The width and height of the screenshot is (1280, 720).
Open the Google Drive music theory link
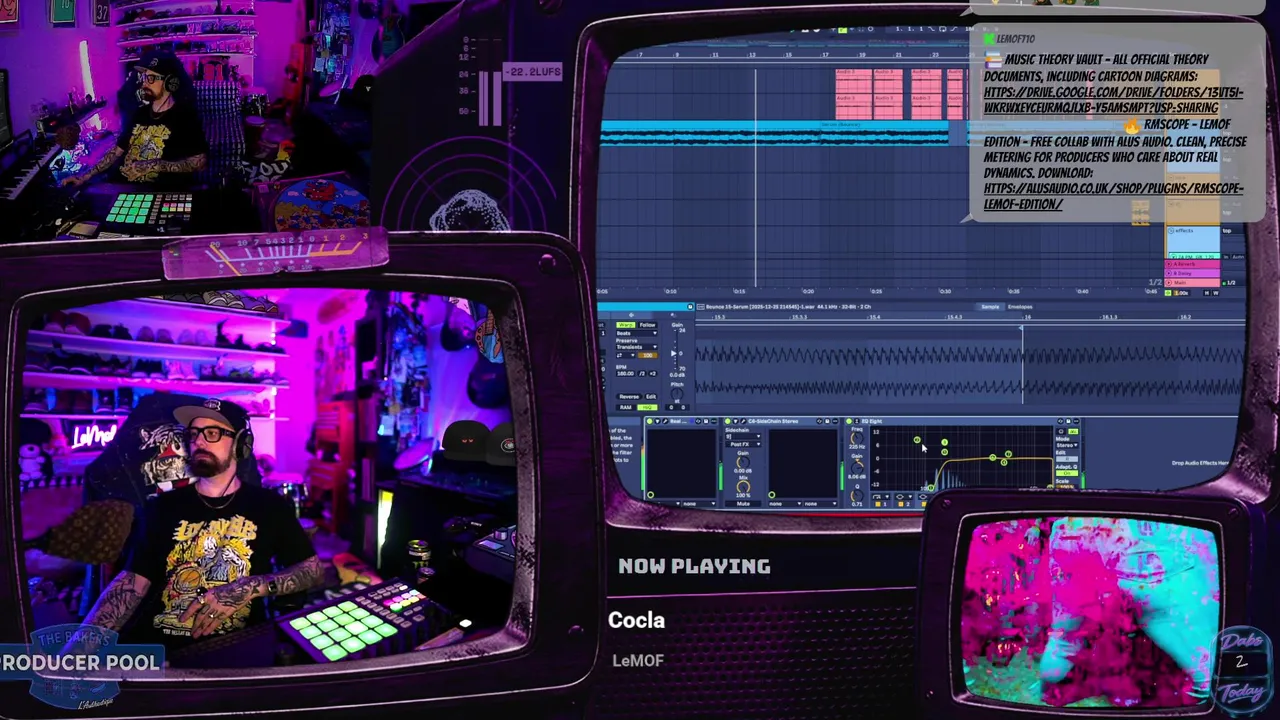point(1113,100)
